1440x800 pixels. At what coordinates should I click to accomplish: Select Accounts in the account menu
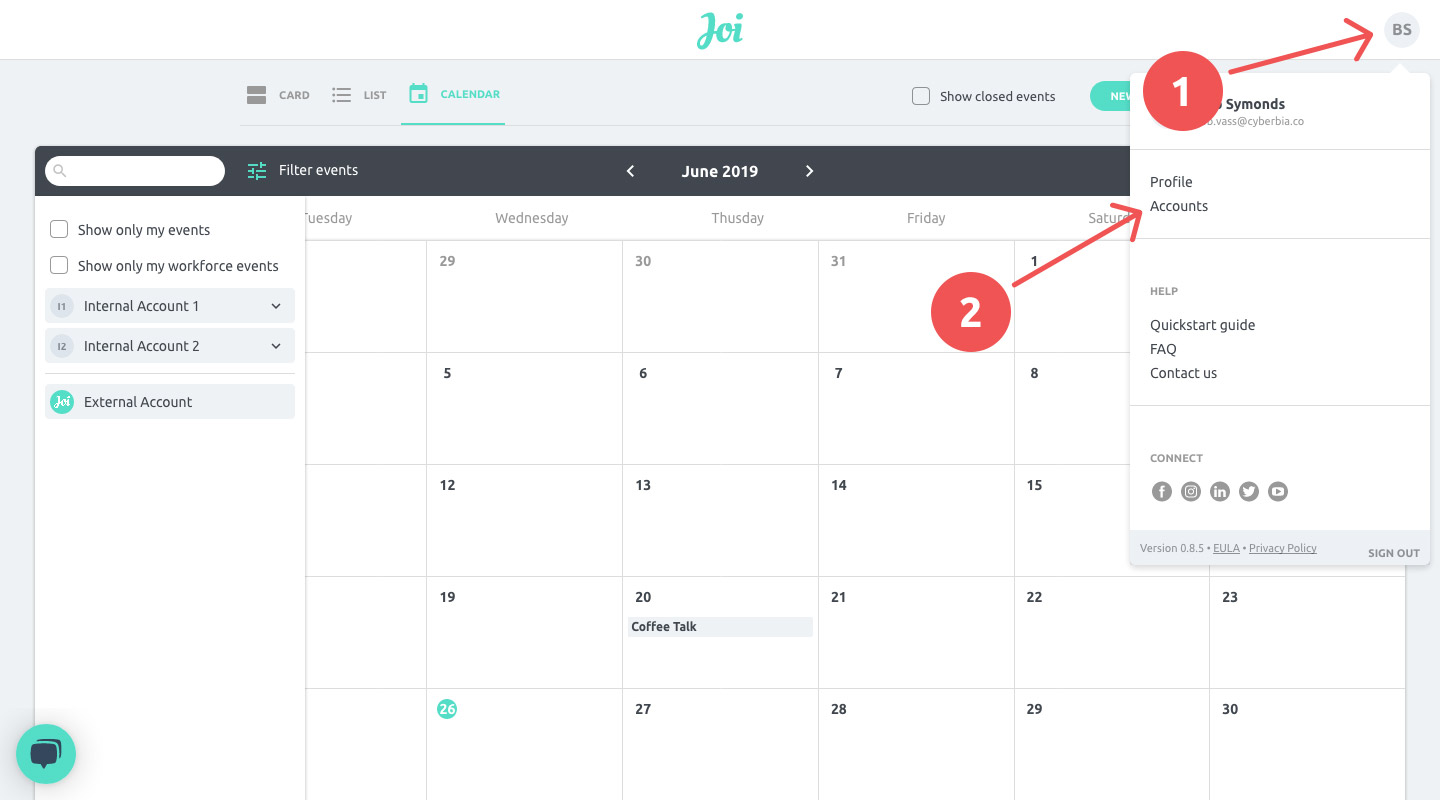(x=1179, y=206)
